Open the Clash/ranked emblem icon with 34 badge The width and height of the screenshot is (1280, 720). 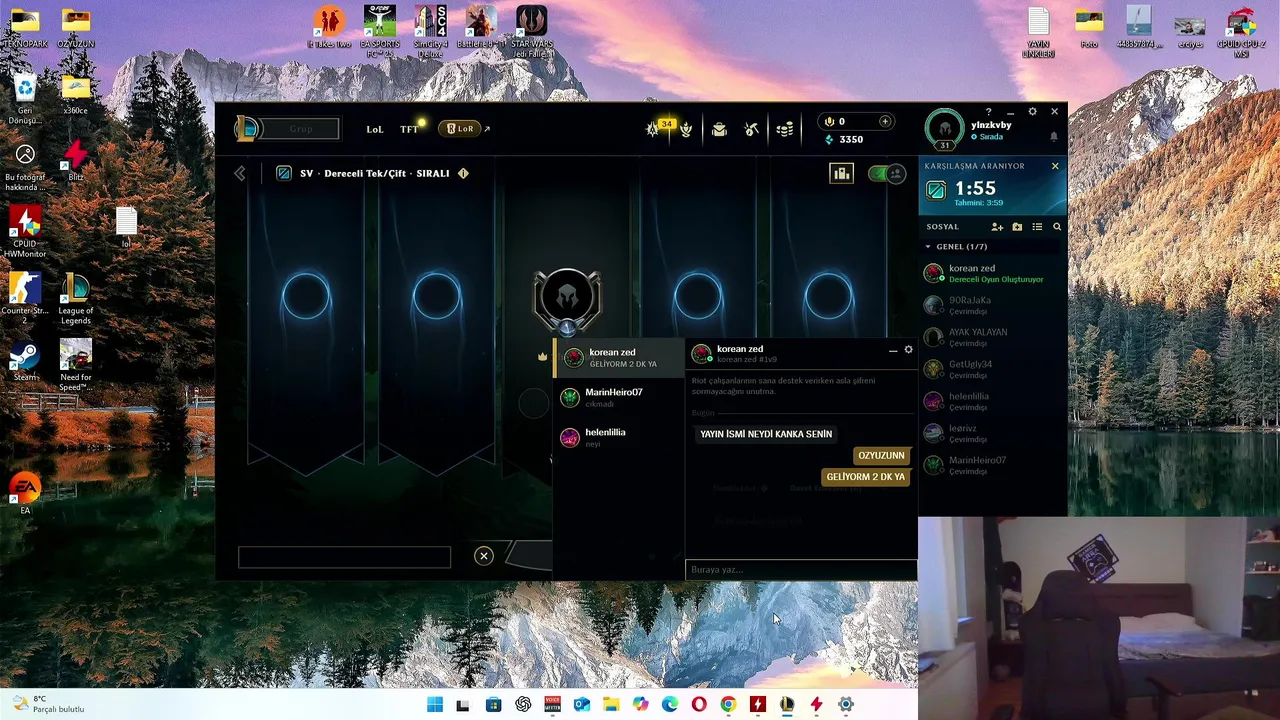pyautogui.click(x=654, y=129)
